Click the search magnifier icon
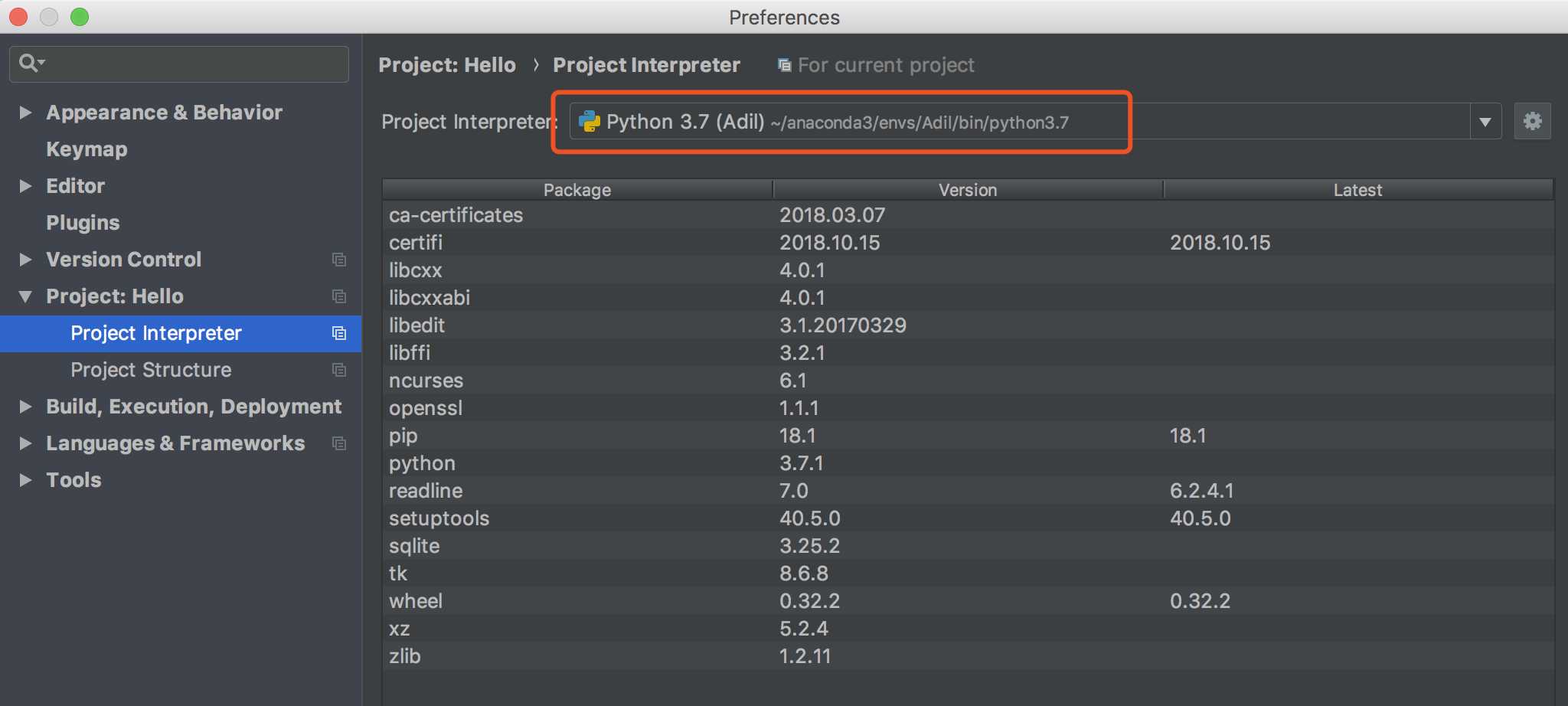This screenshot has height=706, width=1568. (29, 63)
